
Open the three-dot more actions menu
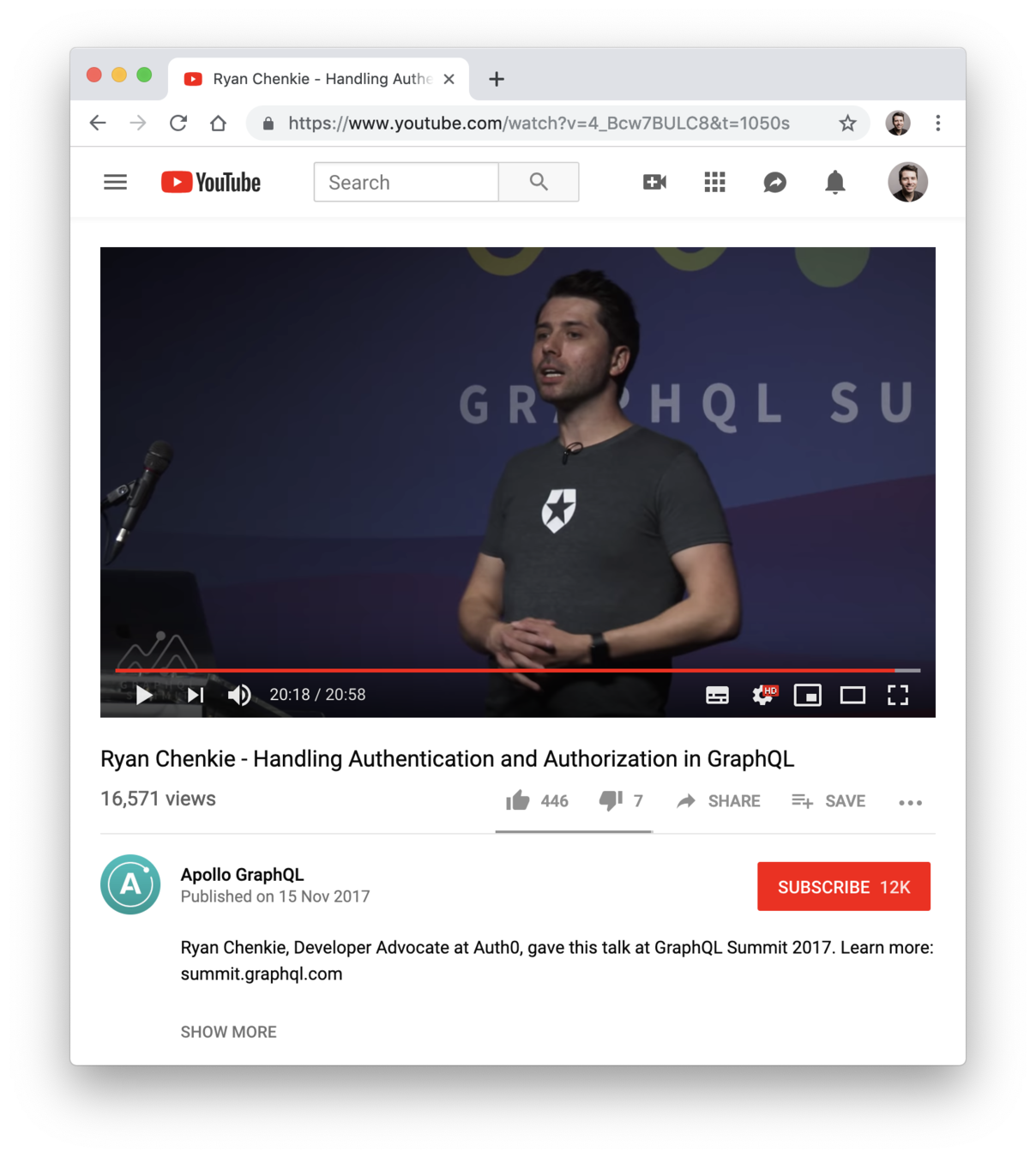910,803
